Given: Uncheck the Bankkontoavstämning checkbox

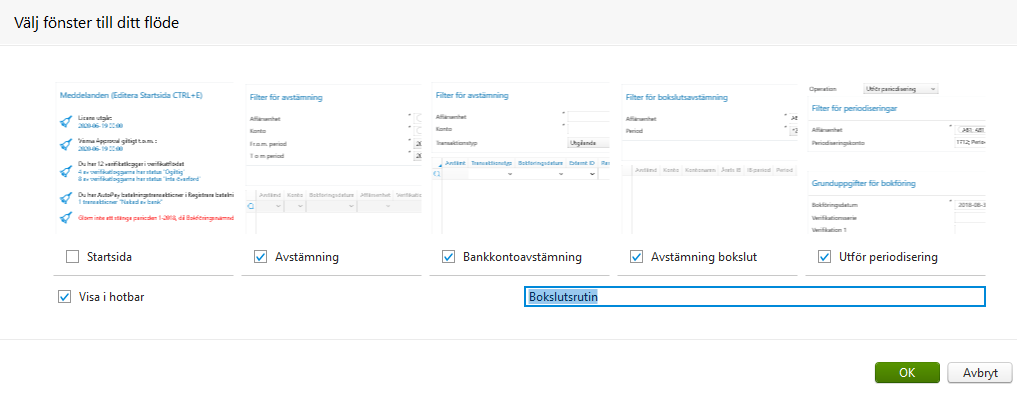Looking at the screenshot, I should click(448, 257).
